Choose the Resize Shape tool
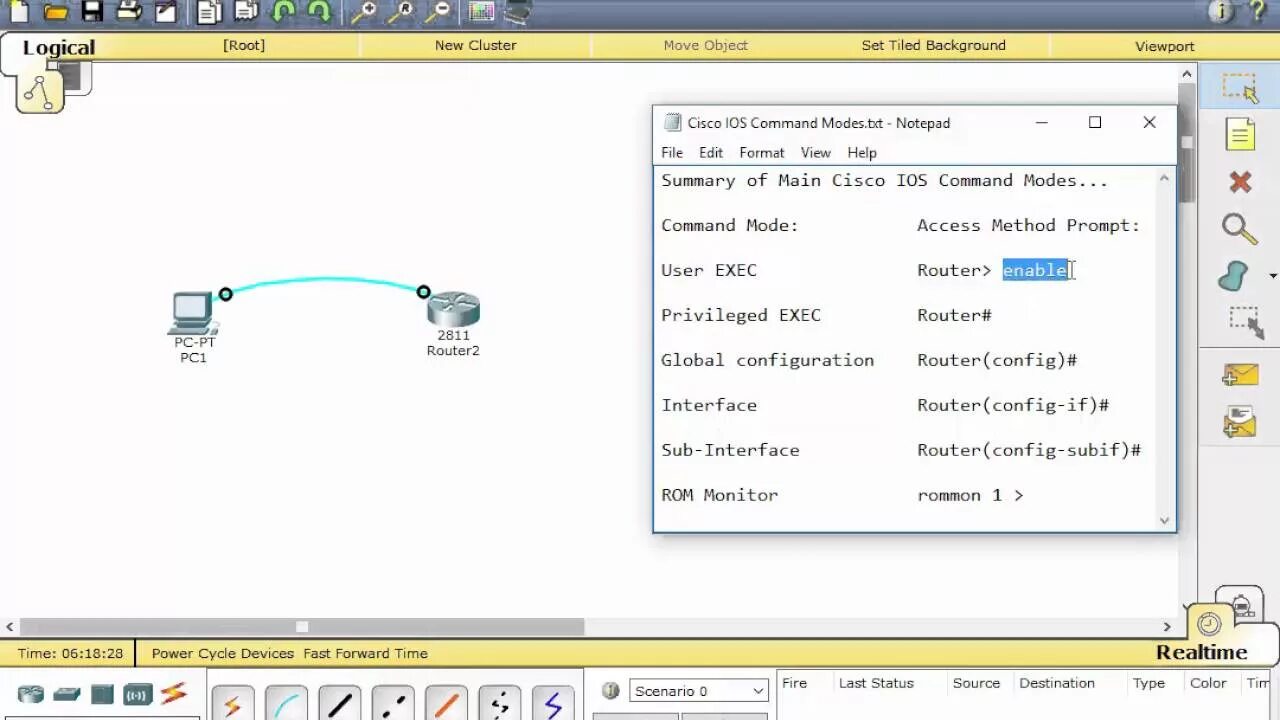The height and width of the screenshot is (720, 1280). [1245, 321]
